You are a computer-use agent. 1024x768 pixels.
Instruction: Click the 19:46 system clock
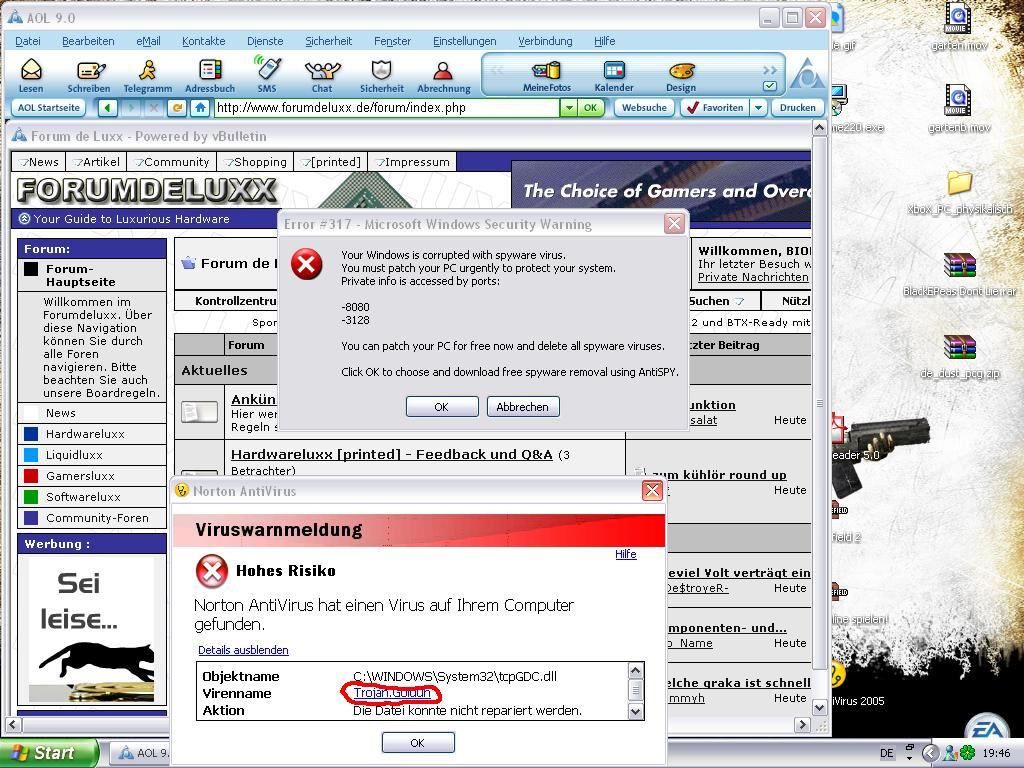[996, 753]
